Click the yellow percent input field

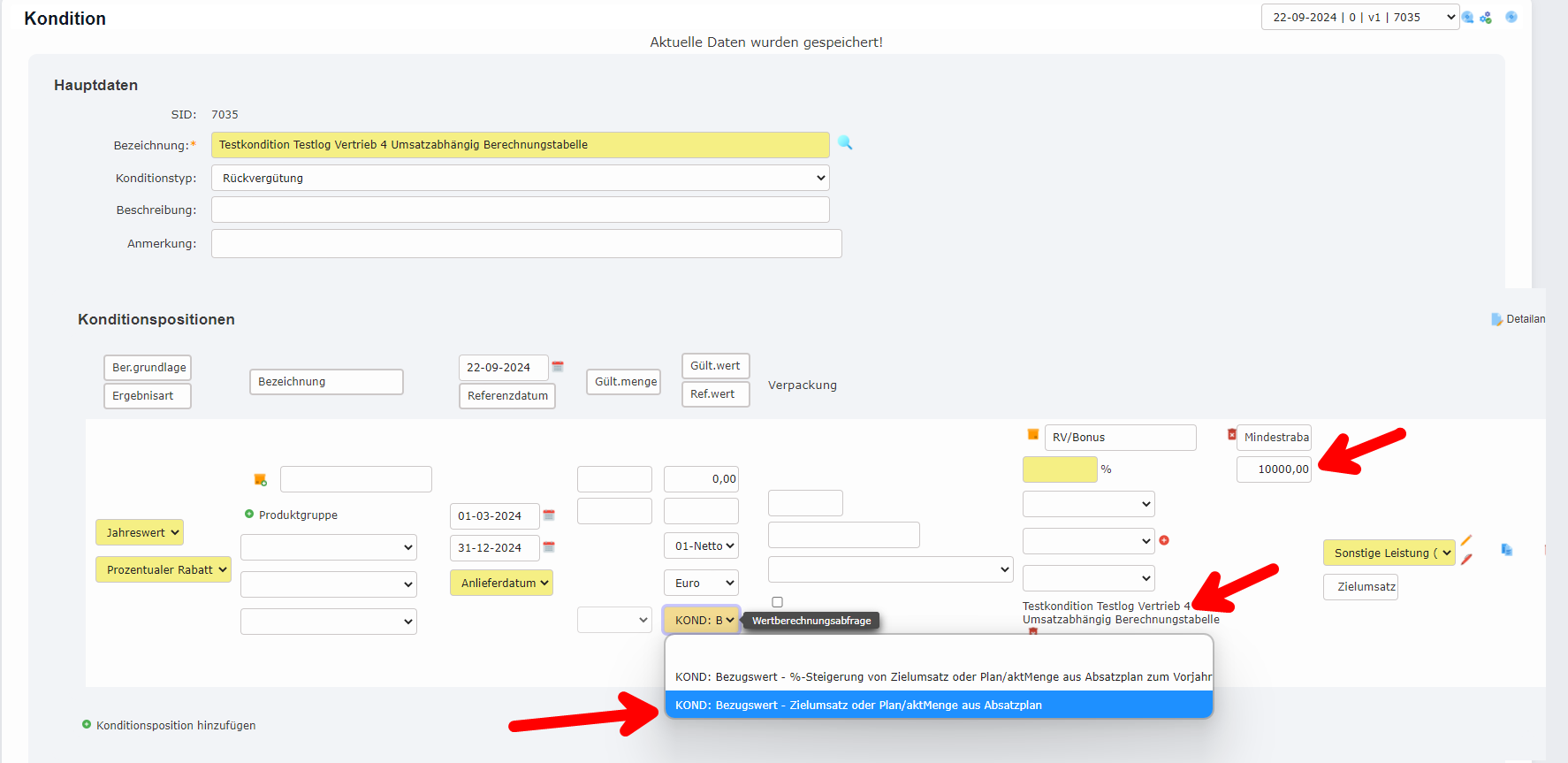click(x=1060, y=469)
